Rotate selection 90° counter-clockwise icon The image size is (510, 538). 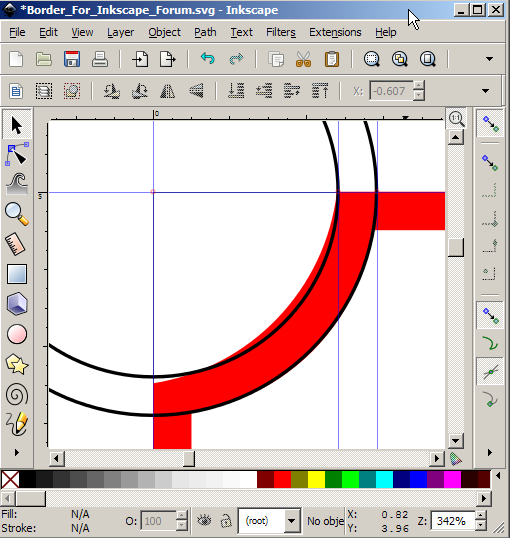112,91
